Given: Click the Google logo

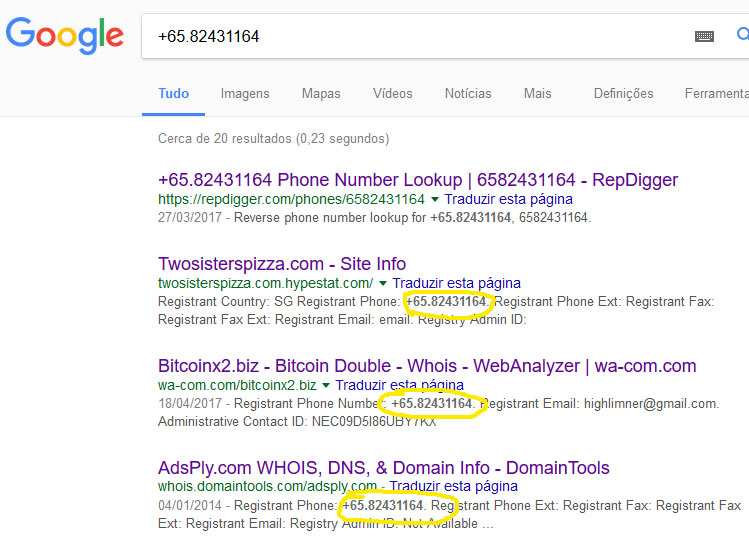Looking at the screenshot, I should pos(64,36).
